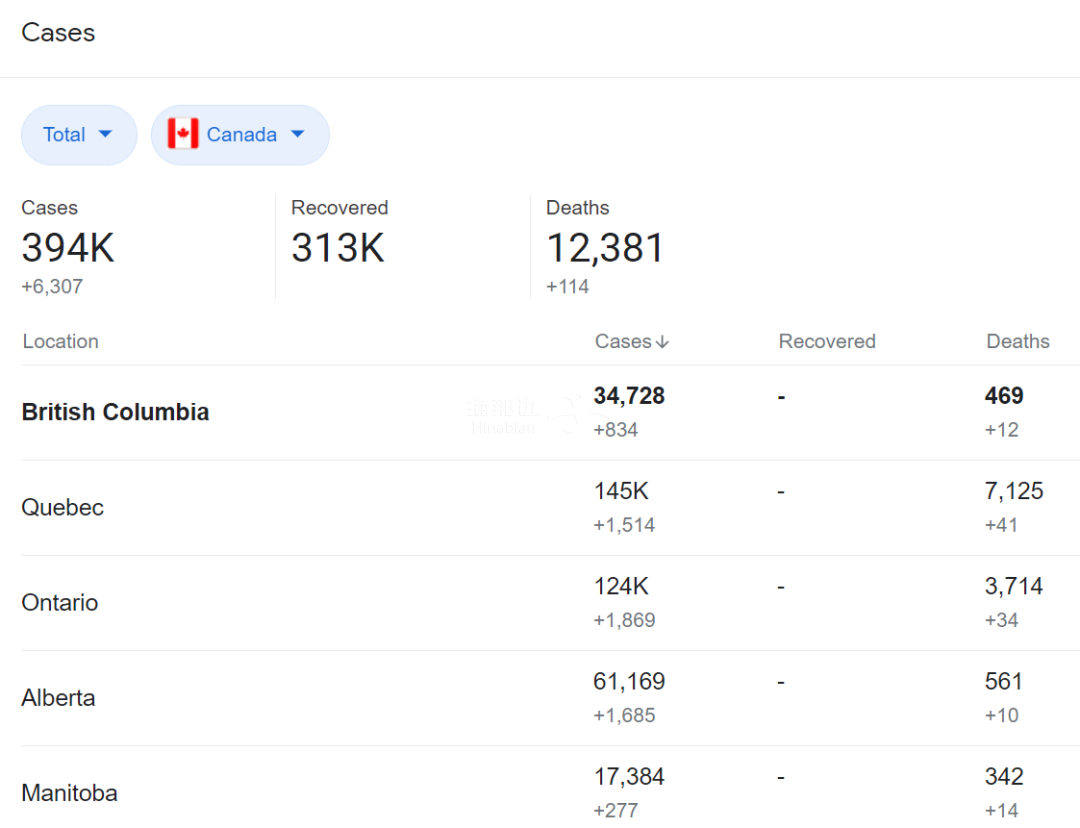1080x828 pixels.
Task: Click the Location column header
Action: point(61,342)
